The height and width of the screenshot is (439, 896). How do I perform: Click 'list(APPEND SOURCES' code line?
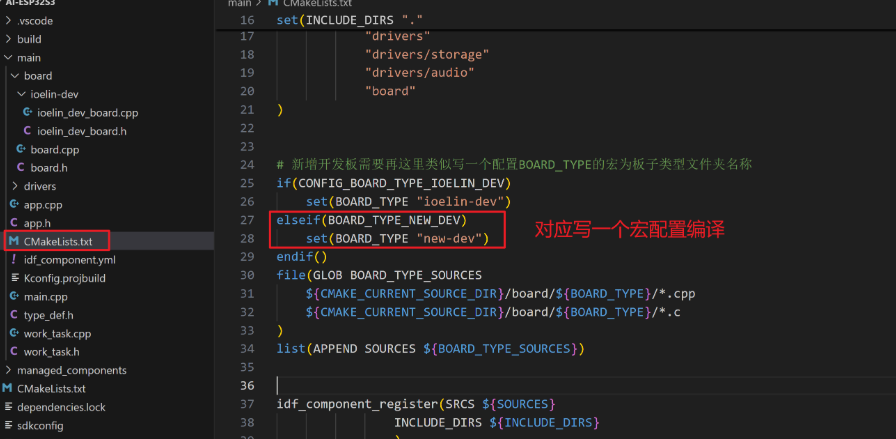[x=430, y=349]
